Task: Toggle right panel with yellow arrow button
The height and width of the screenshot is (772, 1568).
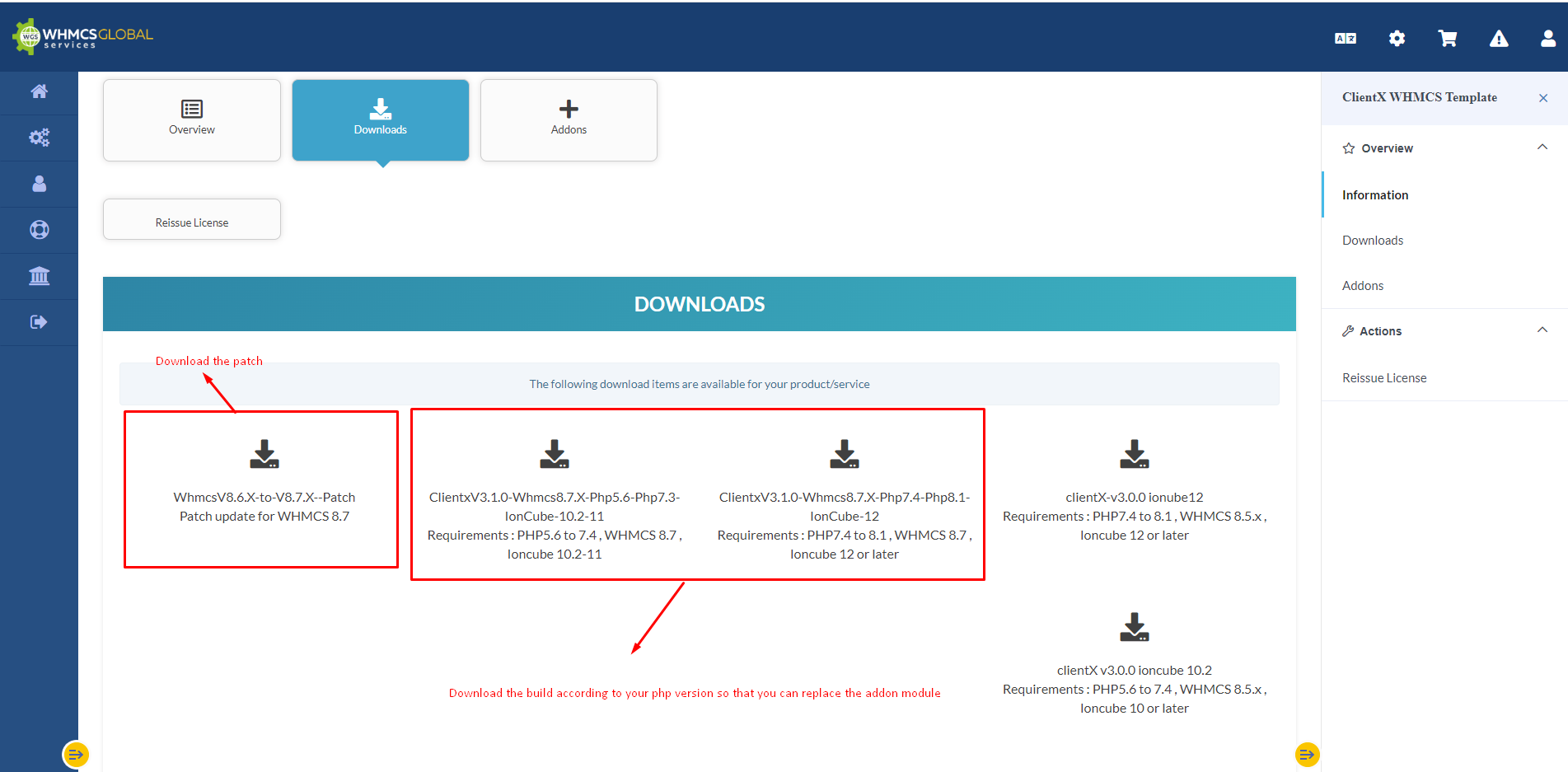Action: [x=1307, y=754]
